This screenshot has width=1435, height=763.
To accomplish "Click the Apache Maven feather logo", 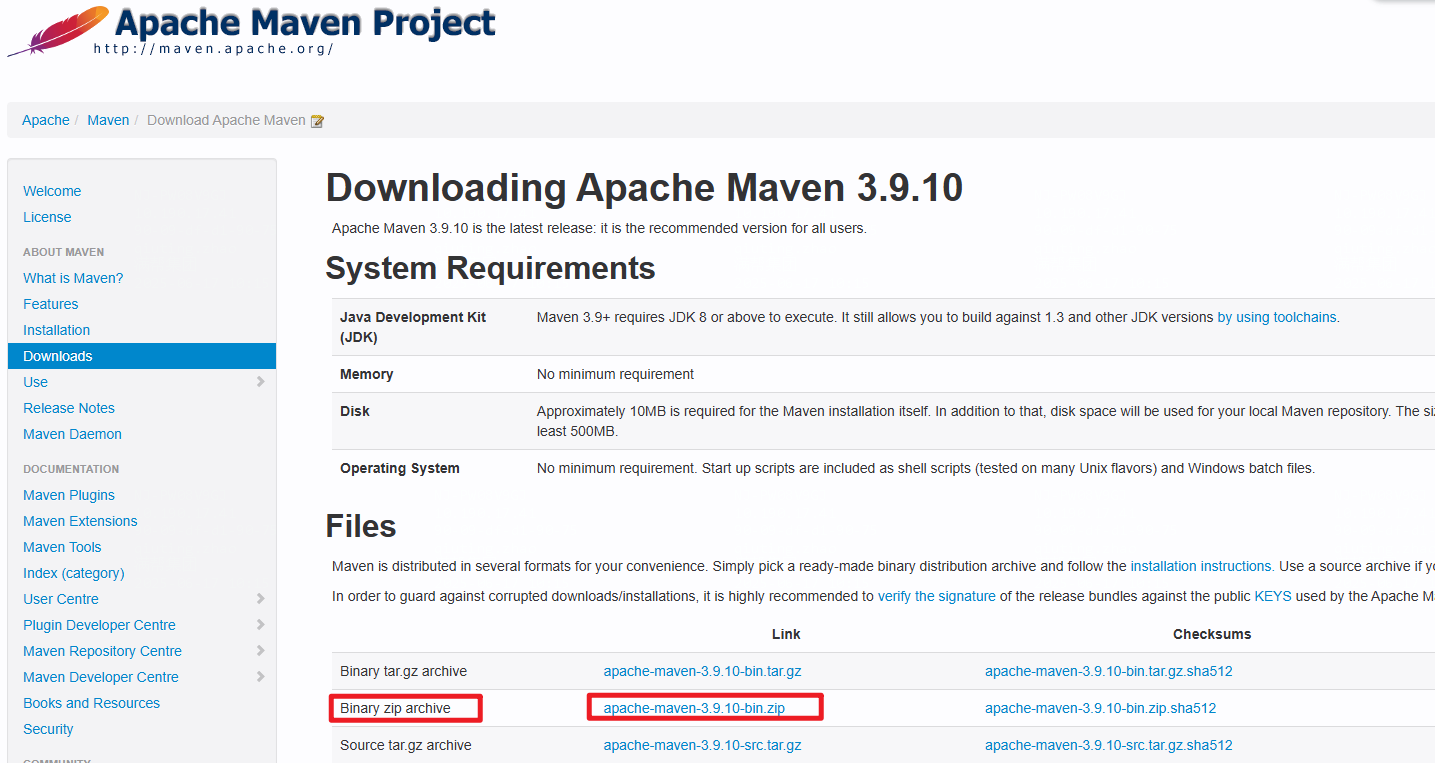I will click(58, 31).
